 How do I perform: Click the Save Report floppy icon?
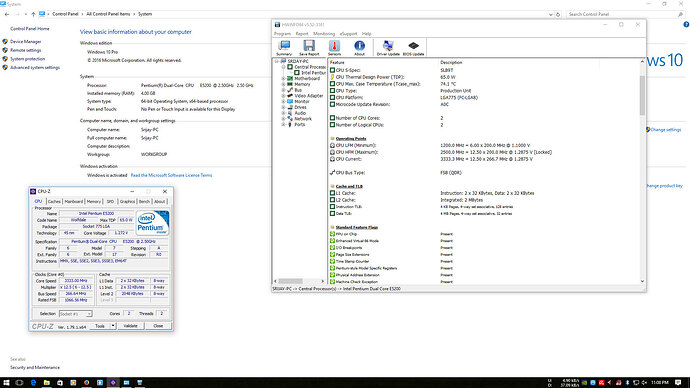pyautogui.click(x=309, y=48)
